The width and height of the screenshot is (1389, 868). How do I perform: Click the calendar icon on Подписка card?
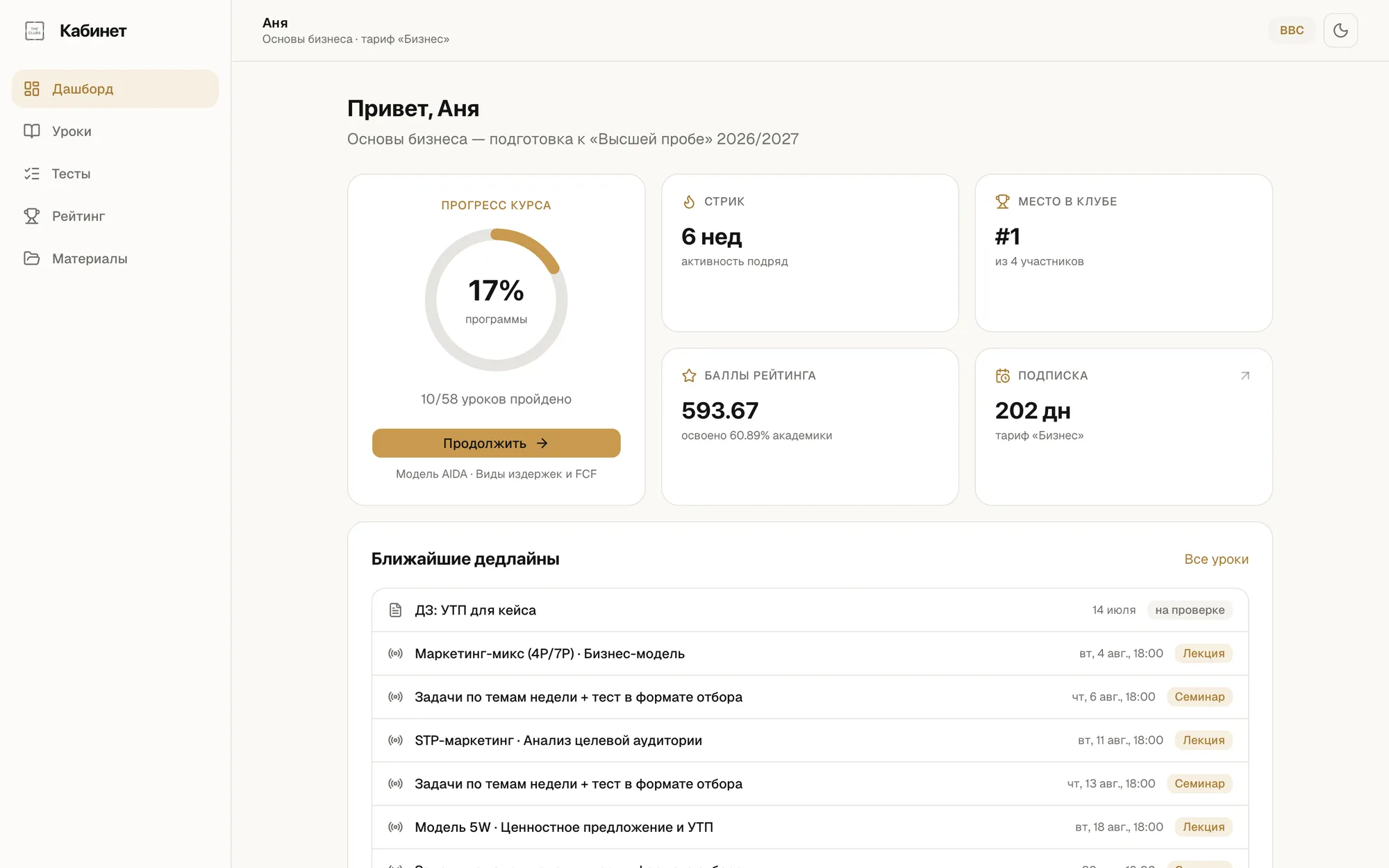pos(1003,376)
